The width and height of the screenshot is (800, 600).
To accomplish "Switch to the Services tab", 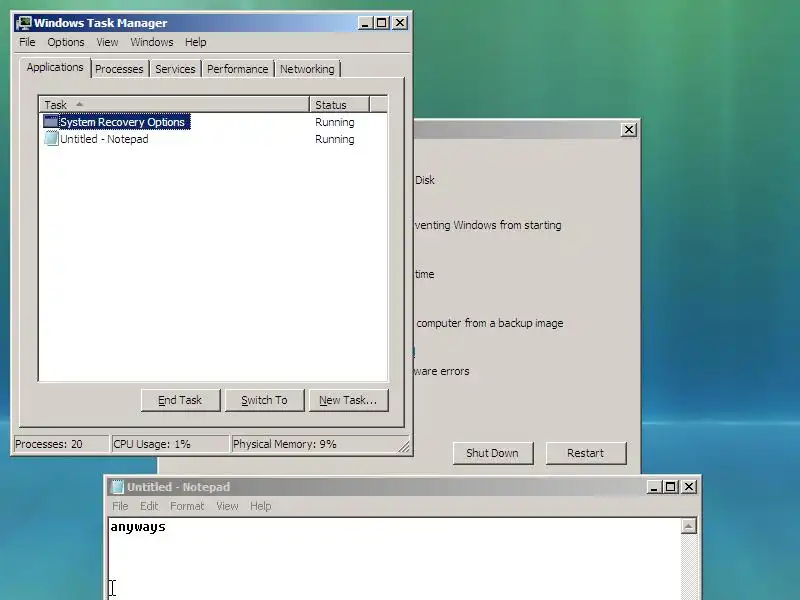I will coord(175,69).
